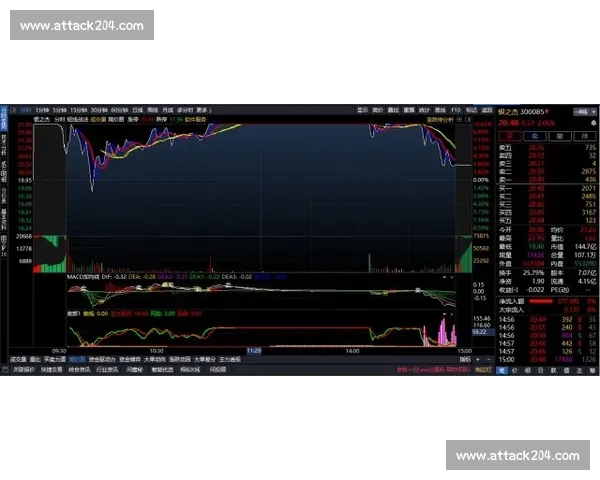Open the 统计 statistics tool

coord(424,110)
